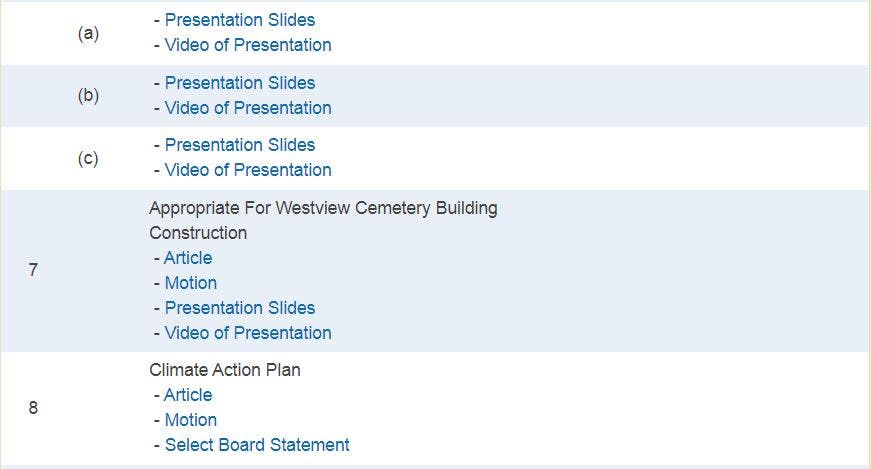Viewport: 871px width, 469px height.
Task: Play Video of Presentation in row (b)
Action: pyautogui.click(x=248, y=108)
